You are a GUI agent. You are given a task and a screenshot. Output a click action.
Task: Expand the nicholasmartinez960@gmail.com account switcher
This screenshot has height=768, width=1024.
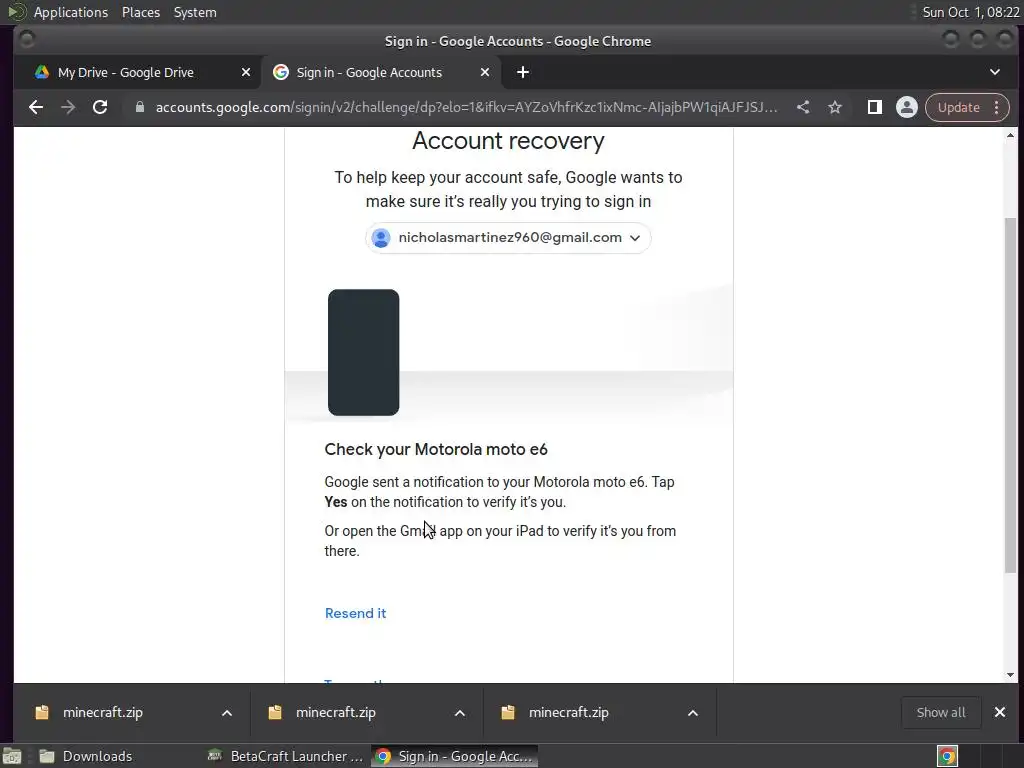(508, 238)
